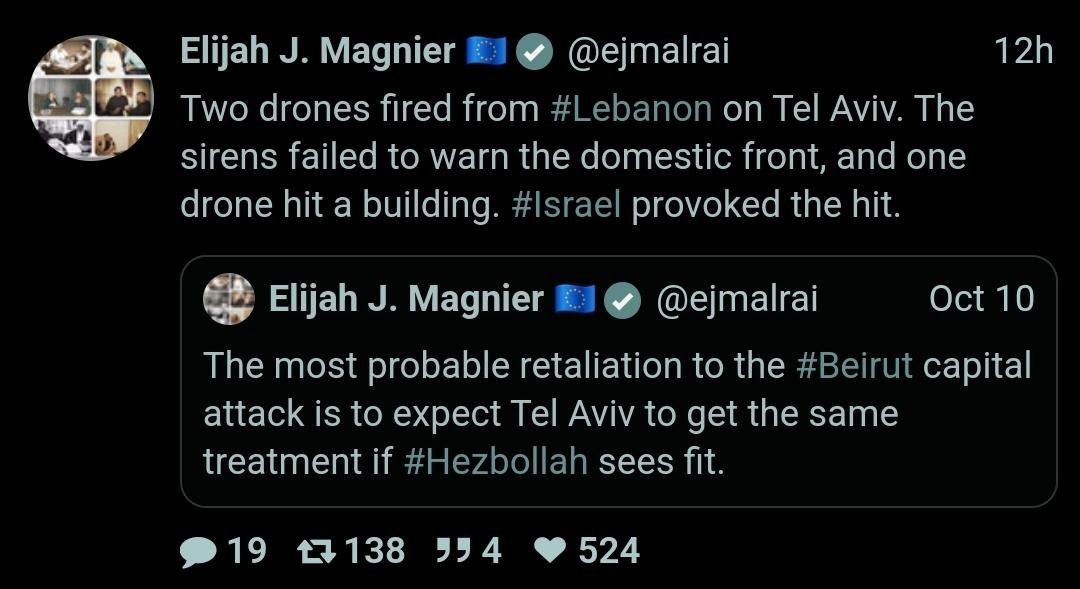Open the #Israel hashtag

click(564, 204)
